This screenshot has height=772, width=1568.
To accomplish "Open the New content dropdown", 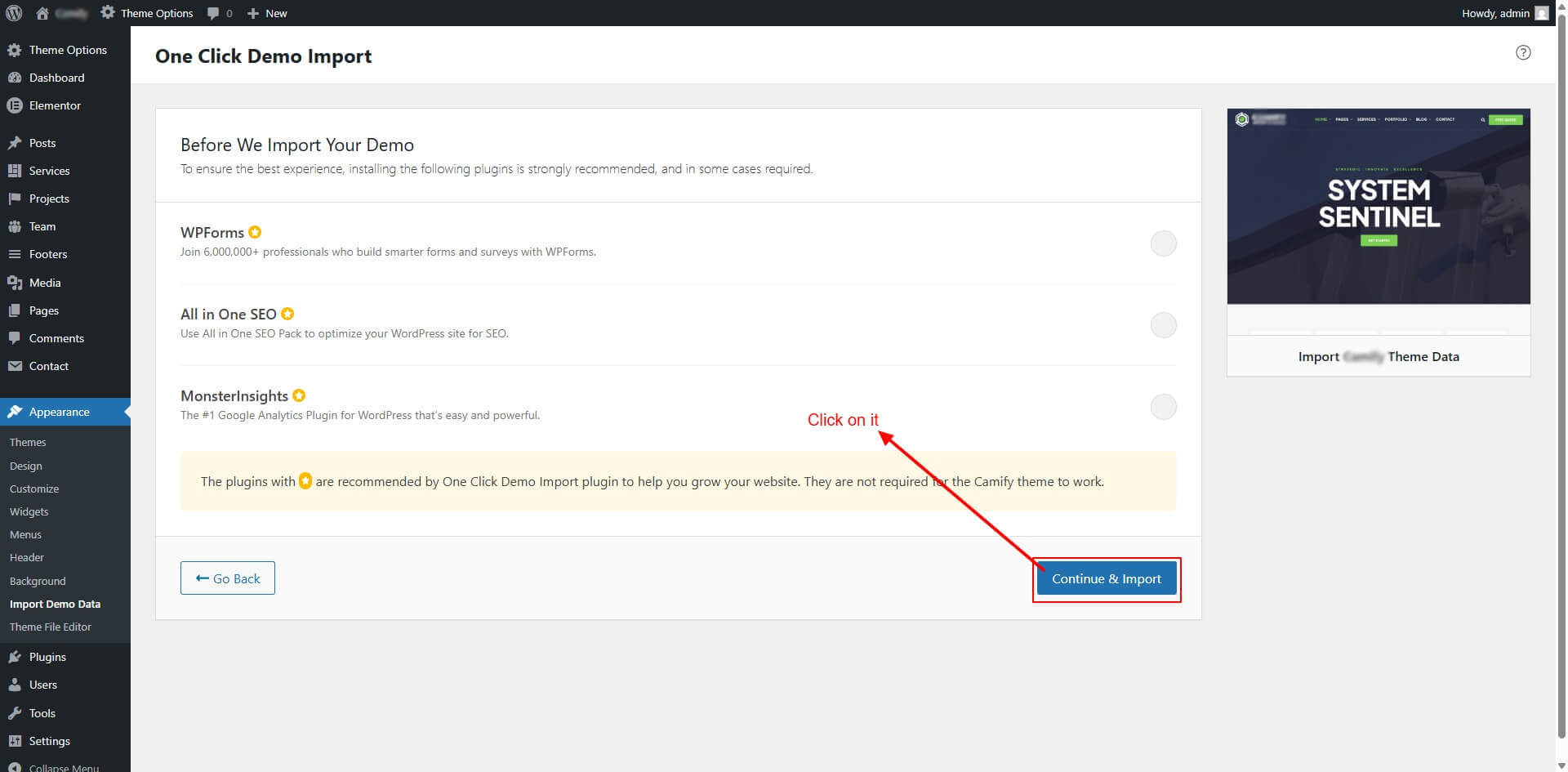I will coord(267,13).
